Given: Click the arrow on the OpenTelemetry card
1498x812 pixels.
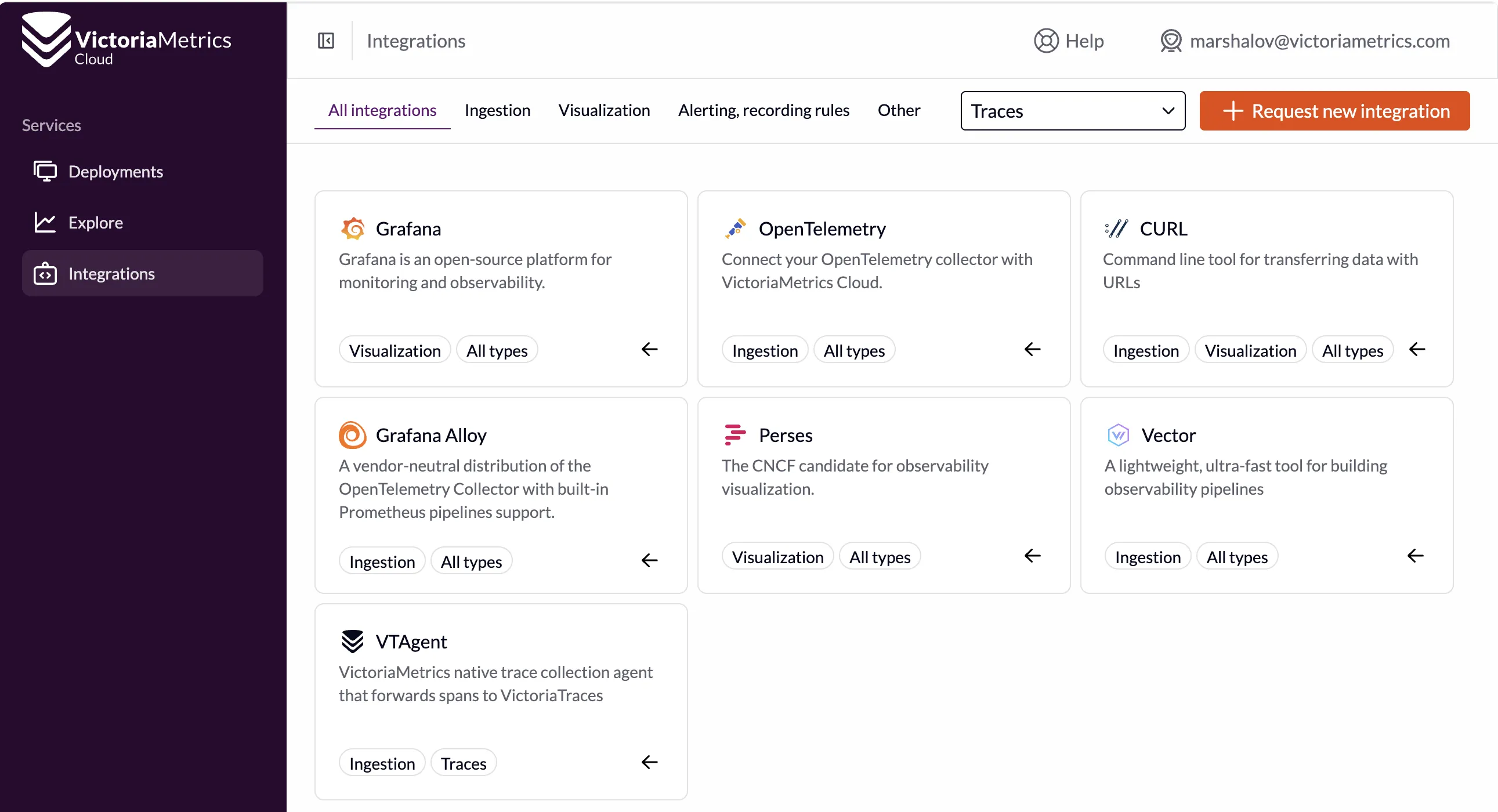Looking at the screenshot, I should (x=1032, y=349).
